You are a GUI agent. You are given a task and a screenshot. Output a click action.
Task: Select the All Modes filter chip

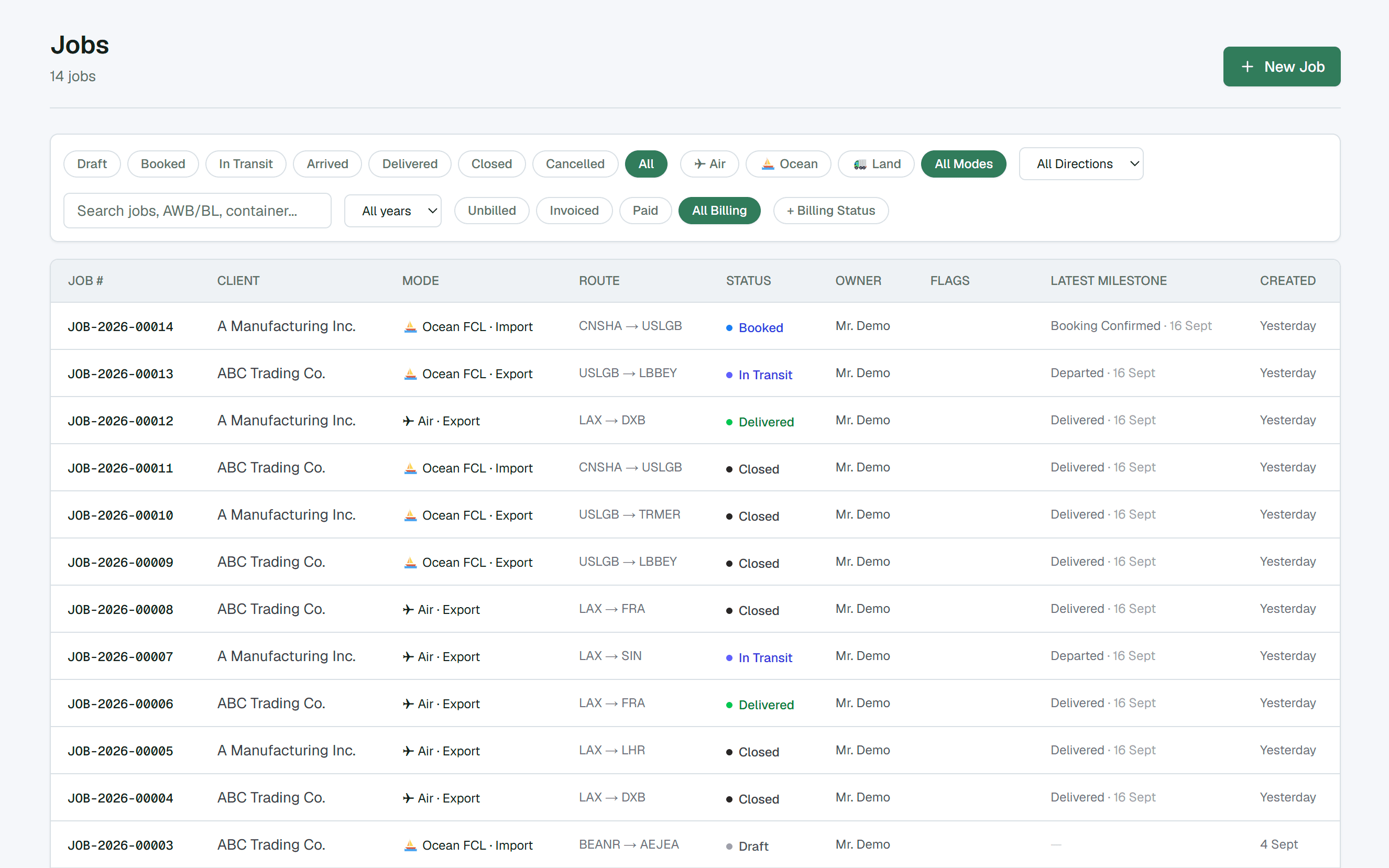coord(964,164)
